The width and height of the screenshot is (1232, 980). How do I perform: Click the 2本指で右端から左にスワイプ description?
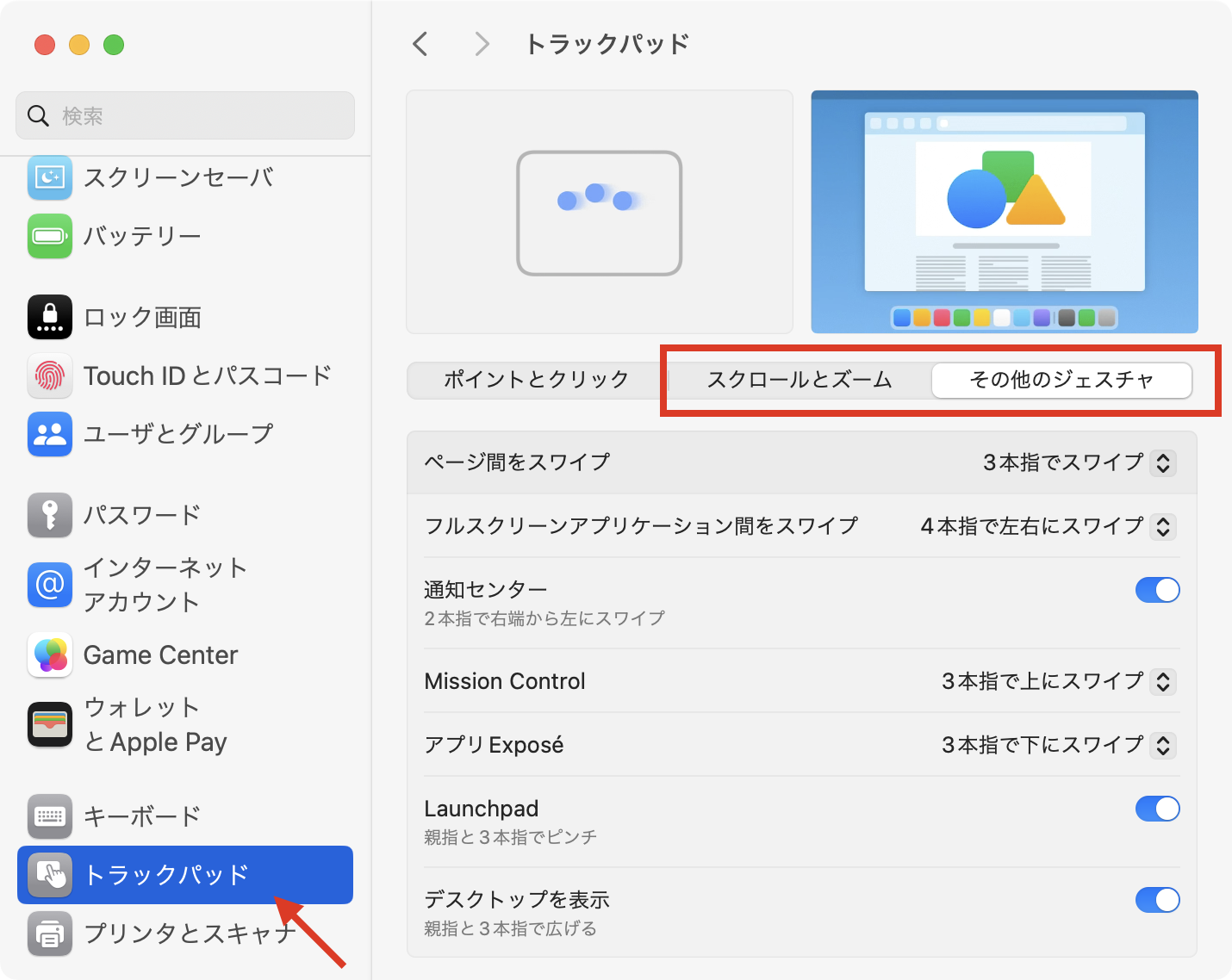coord(544,618)
